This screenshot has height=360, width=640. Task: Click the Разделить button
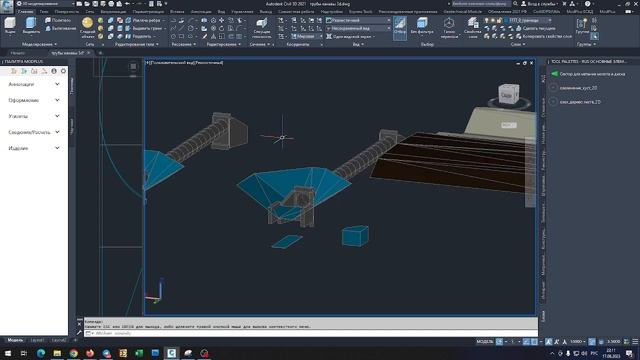(139, 36)
